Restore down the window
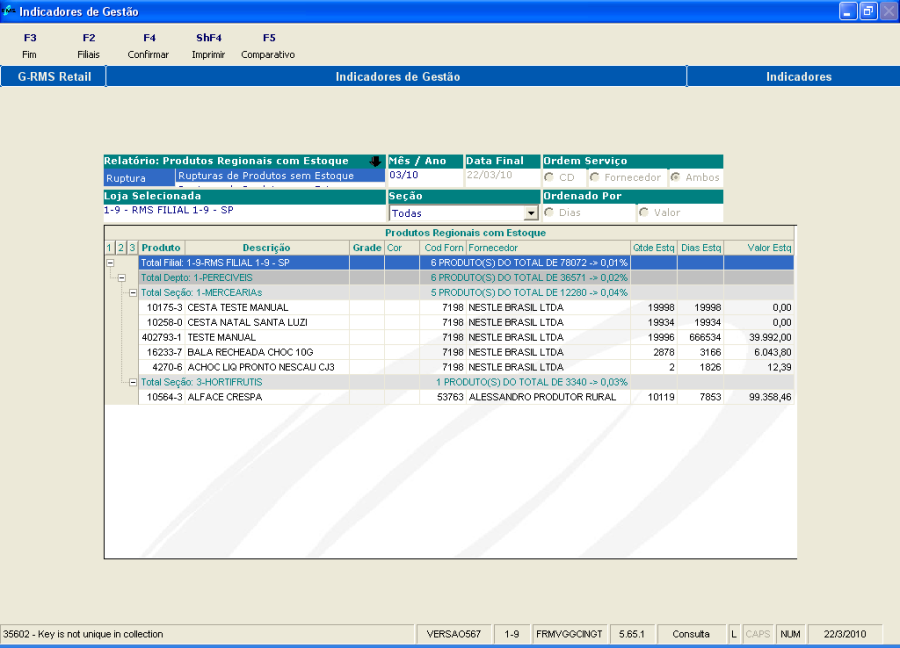 pyautogui.click(x=868, y=11)
